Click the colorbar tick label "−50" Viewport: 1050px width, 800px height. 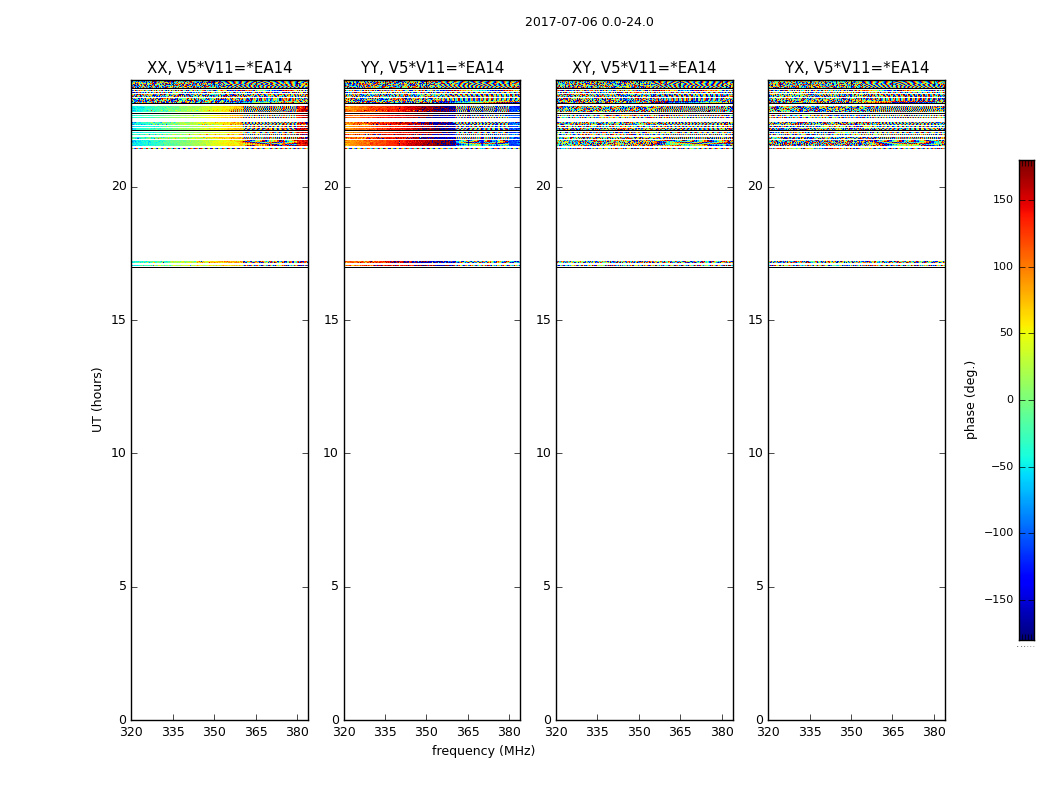pos(1002,466)
